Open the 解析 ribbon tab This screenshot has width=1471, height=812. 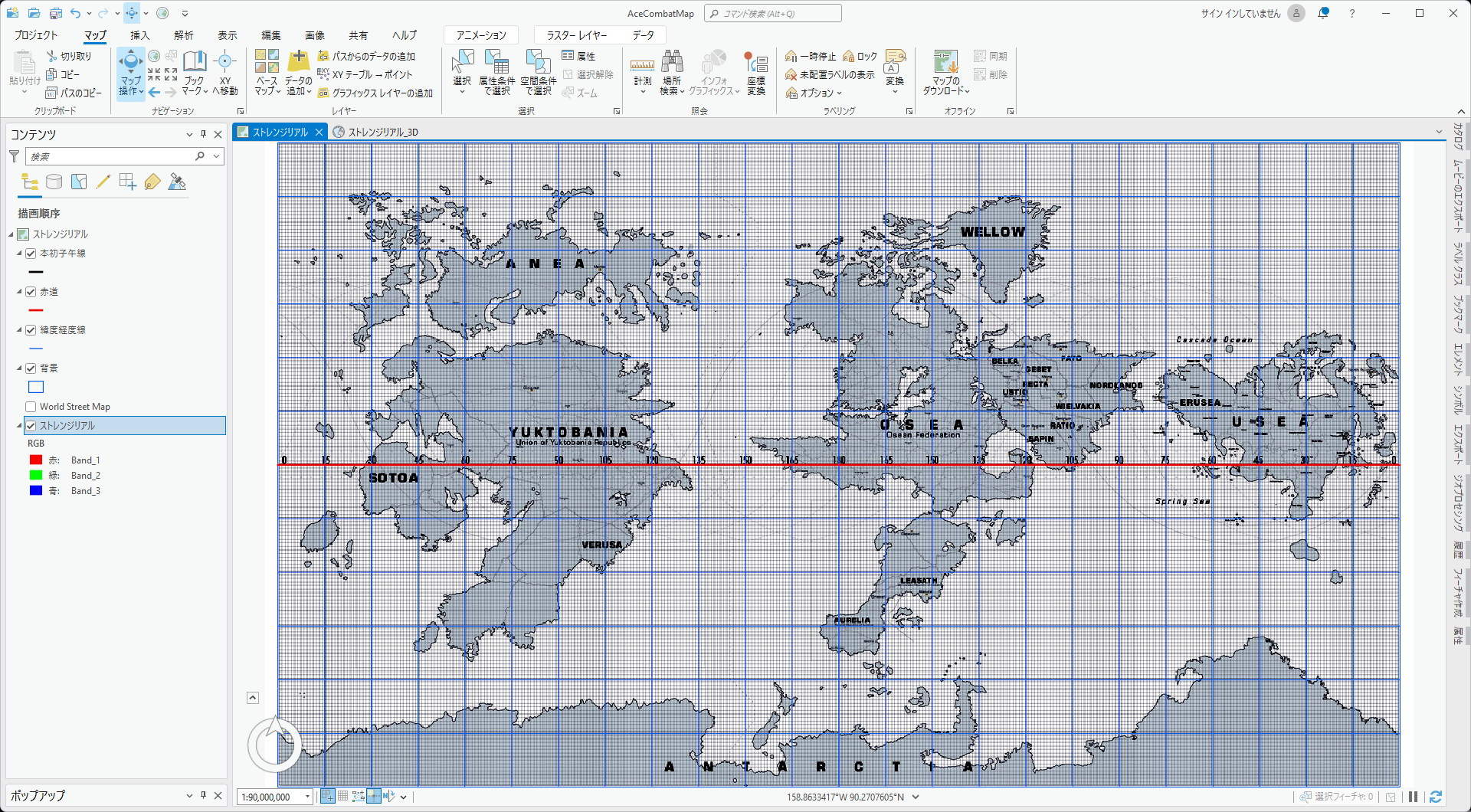tap(184, 35)
